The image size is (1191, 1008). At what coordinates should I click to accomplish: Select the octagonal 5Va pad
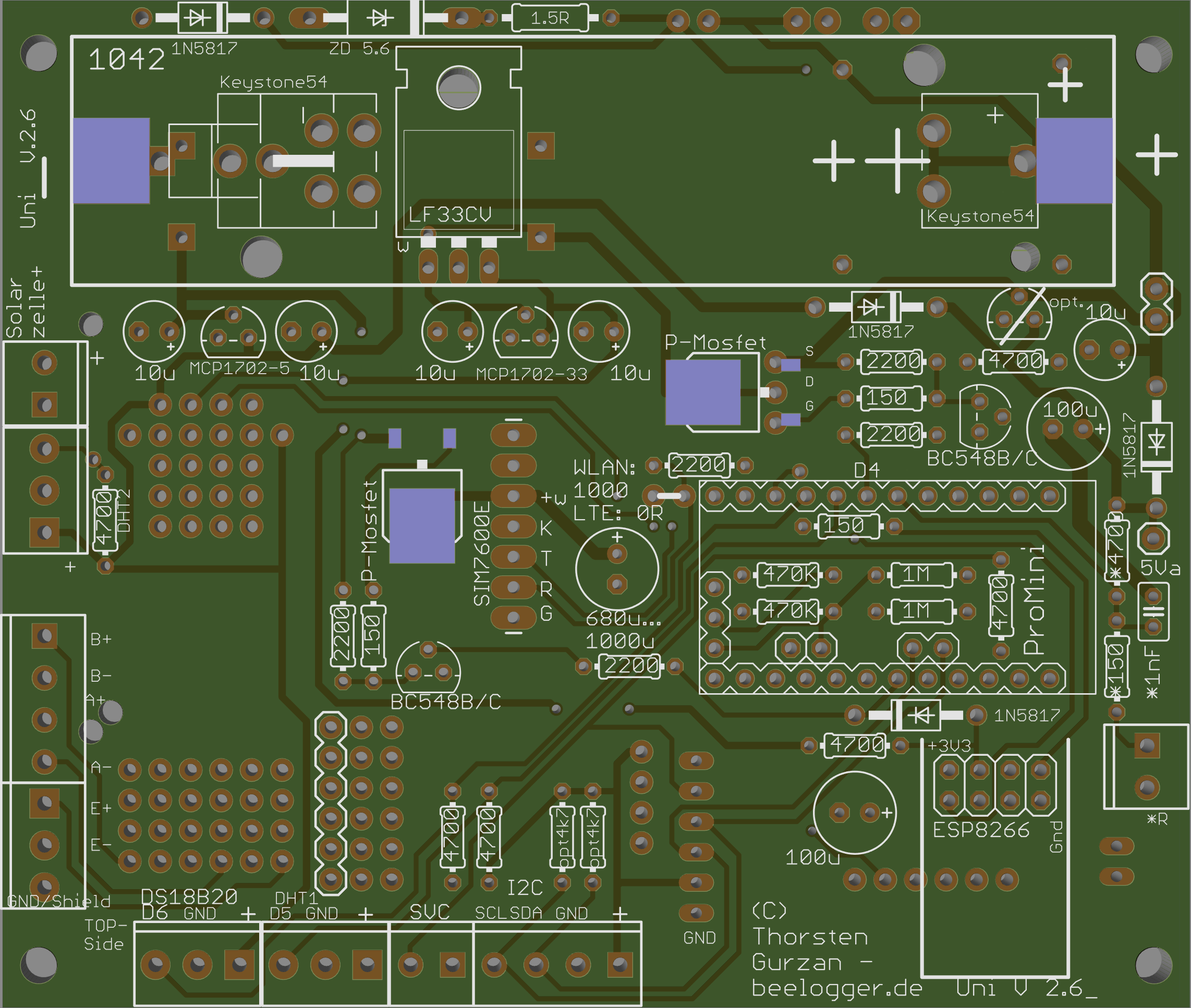click(x=1153, y=538)
